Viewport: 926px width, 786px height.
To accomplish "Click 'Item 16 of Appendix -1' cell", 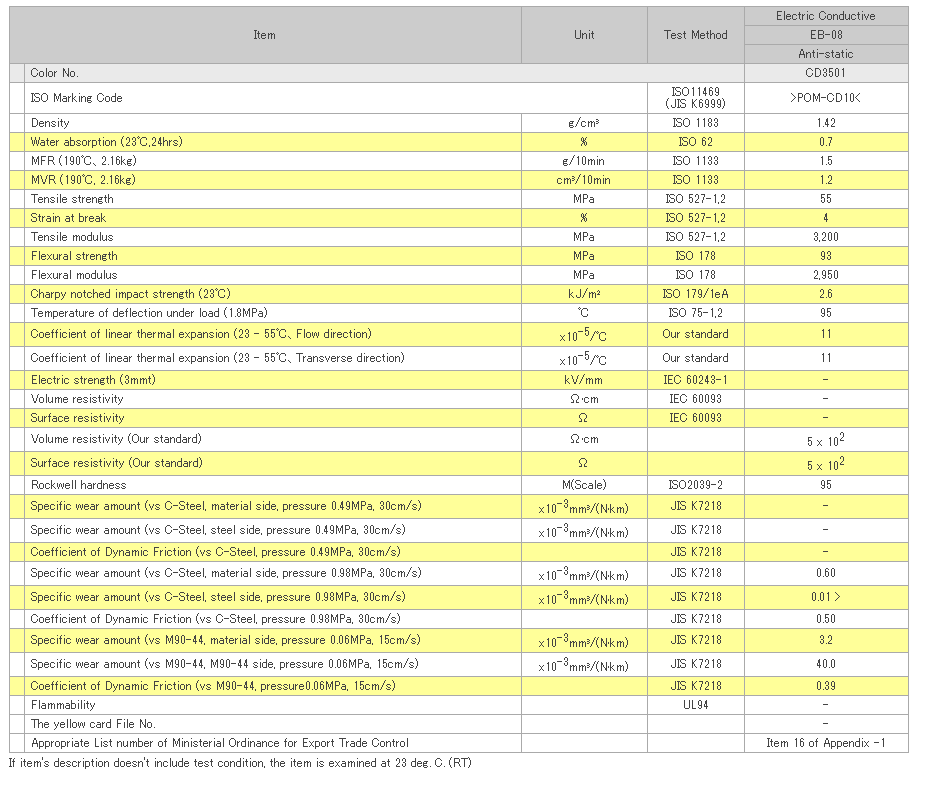I will 825,743.
